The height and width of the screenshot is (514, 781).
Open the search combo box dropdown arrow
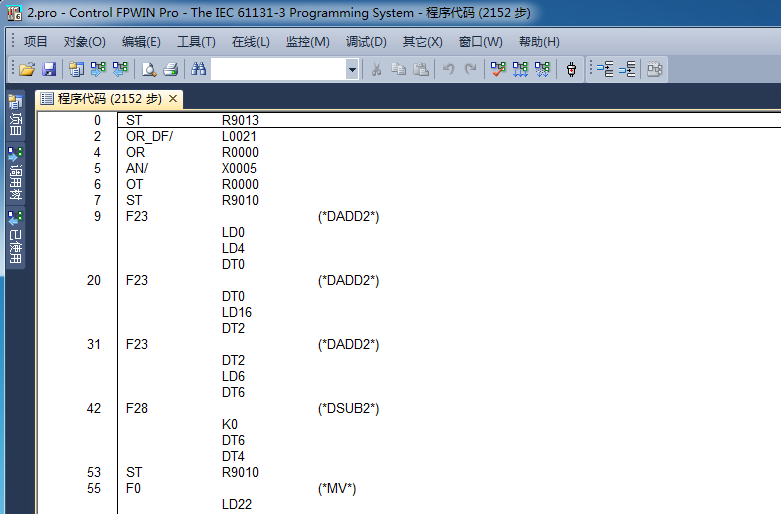352,69
